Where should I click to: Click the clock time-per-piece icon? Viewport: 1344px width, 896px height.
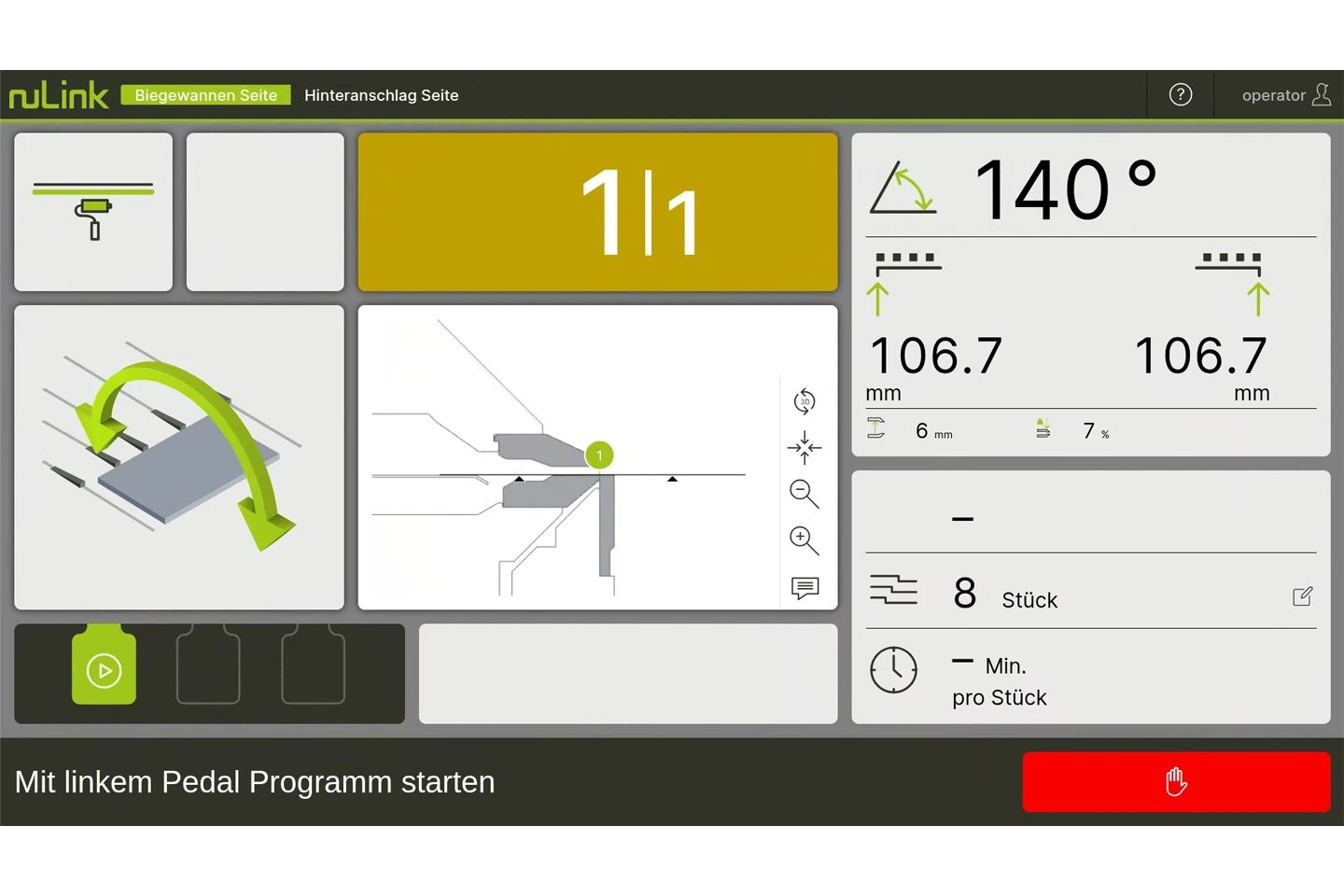(893, 670)
